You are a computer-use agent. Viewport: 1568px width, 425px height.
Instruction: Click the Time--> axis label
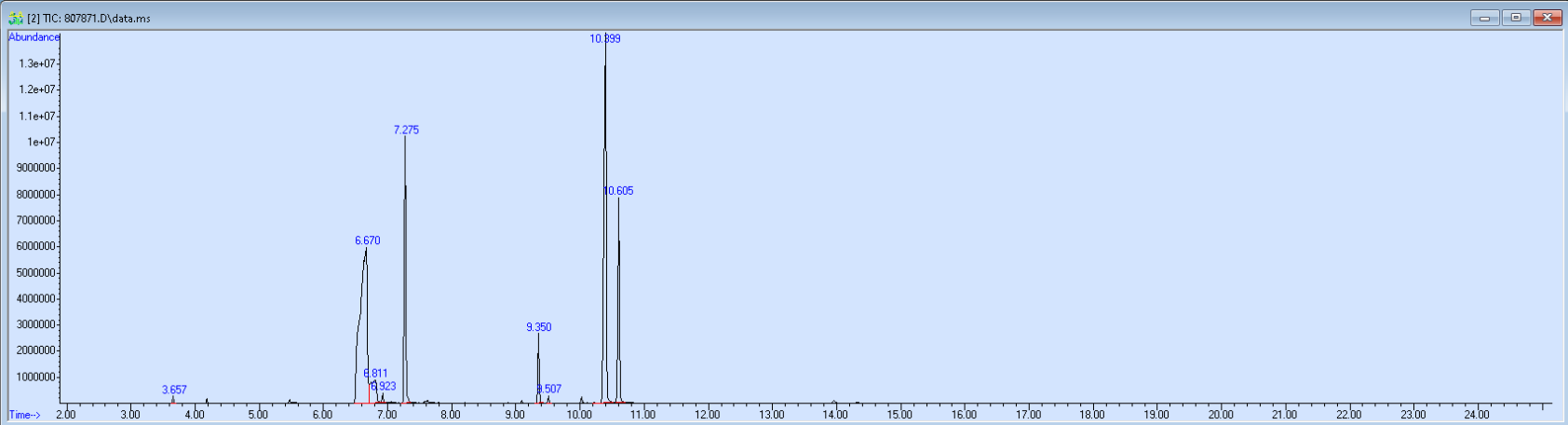click(x=24, y=415)
